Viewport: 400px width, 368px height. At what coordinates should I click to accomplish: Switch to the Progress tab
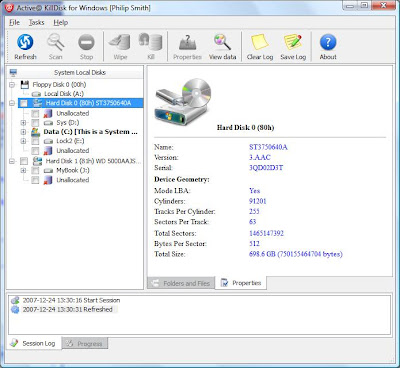[85, 343]
